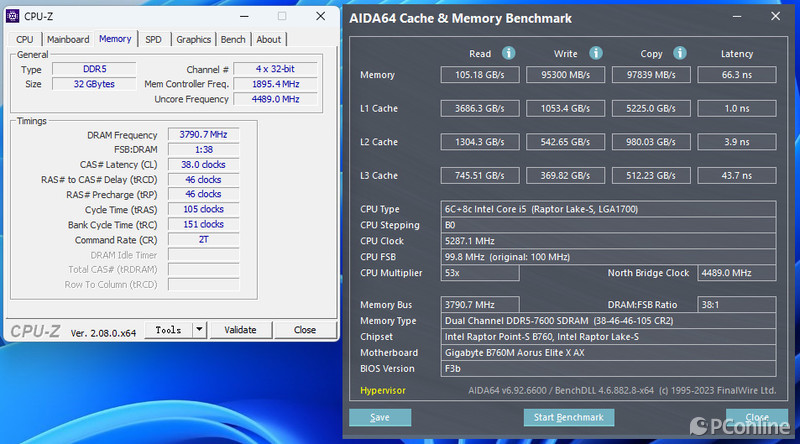Viewport: 800px width, 444px height.
Task: Click the Mem Controller Freq. value 1895.4 MHz
Action: pyautogui.click(x=276, y=84)
